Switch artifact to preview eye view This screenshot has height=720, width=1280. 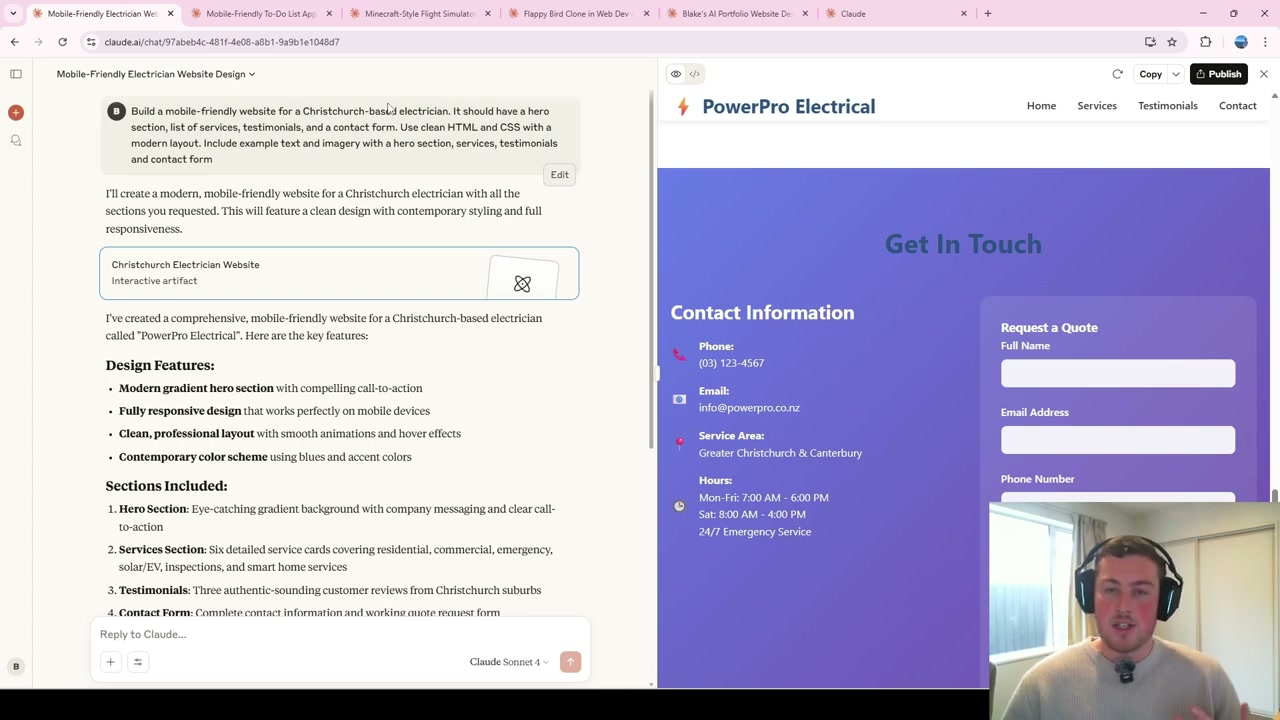click(676, 74)
